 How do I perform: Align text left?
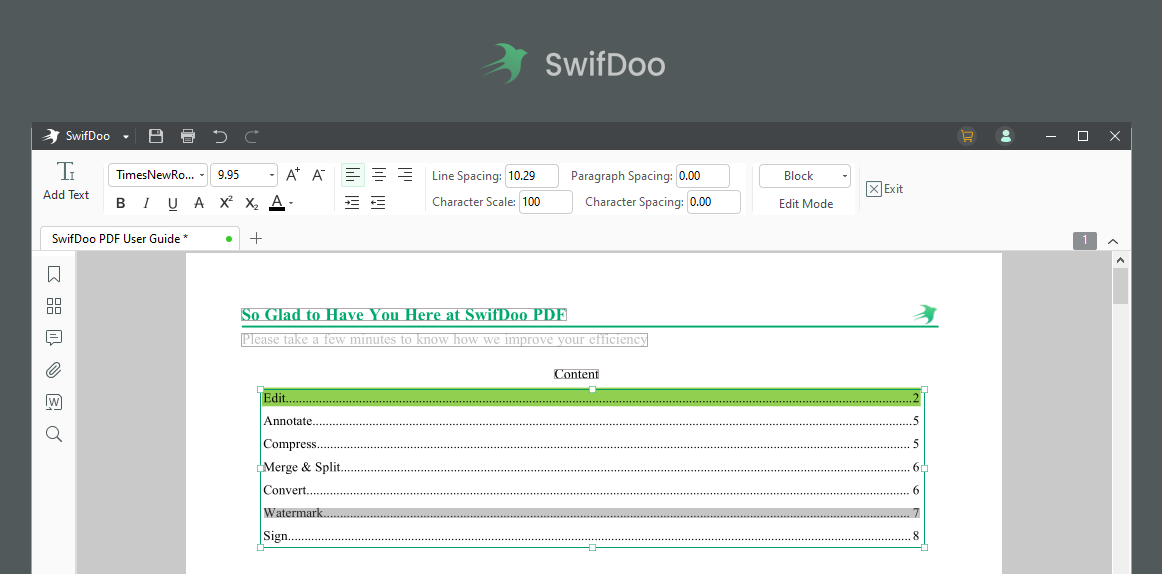pyautogui.click(x=353, y=176)
